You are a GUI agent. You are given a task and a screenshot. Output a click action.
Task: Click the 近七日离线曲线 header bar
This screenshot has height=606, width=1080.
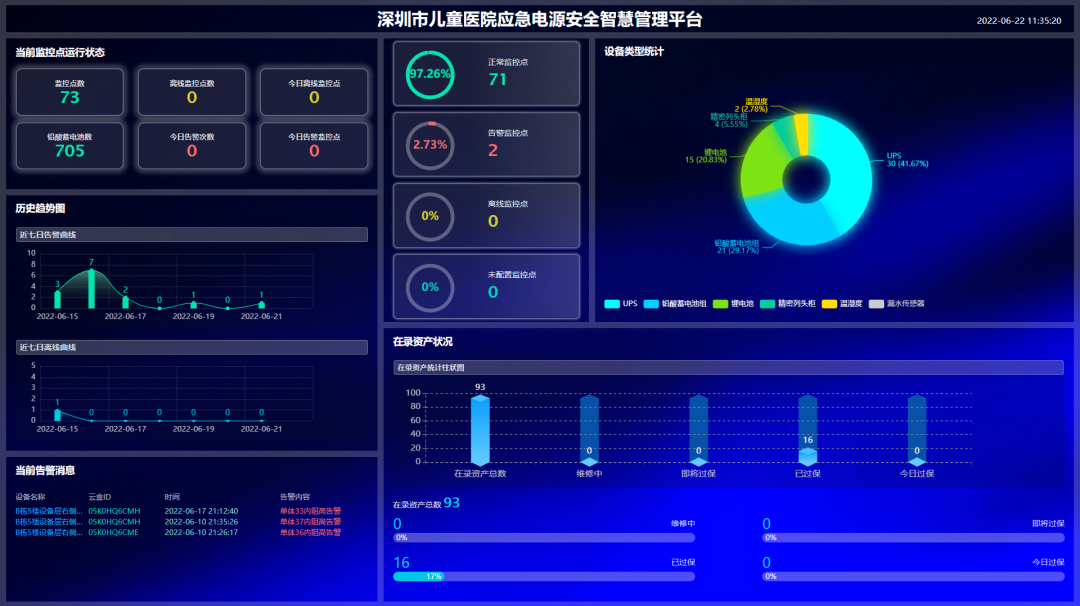[191, 348]
